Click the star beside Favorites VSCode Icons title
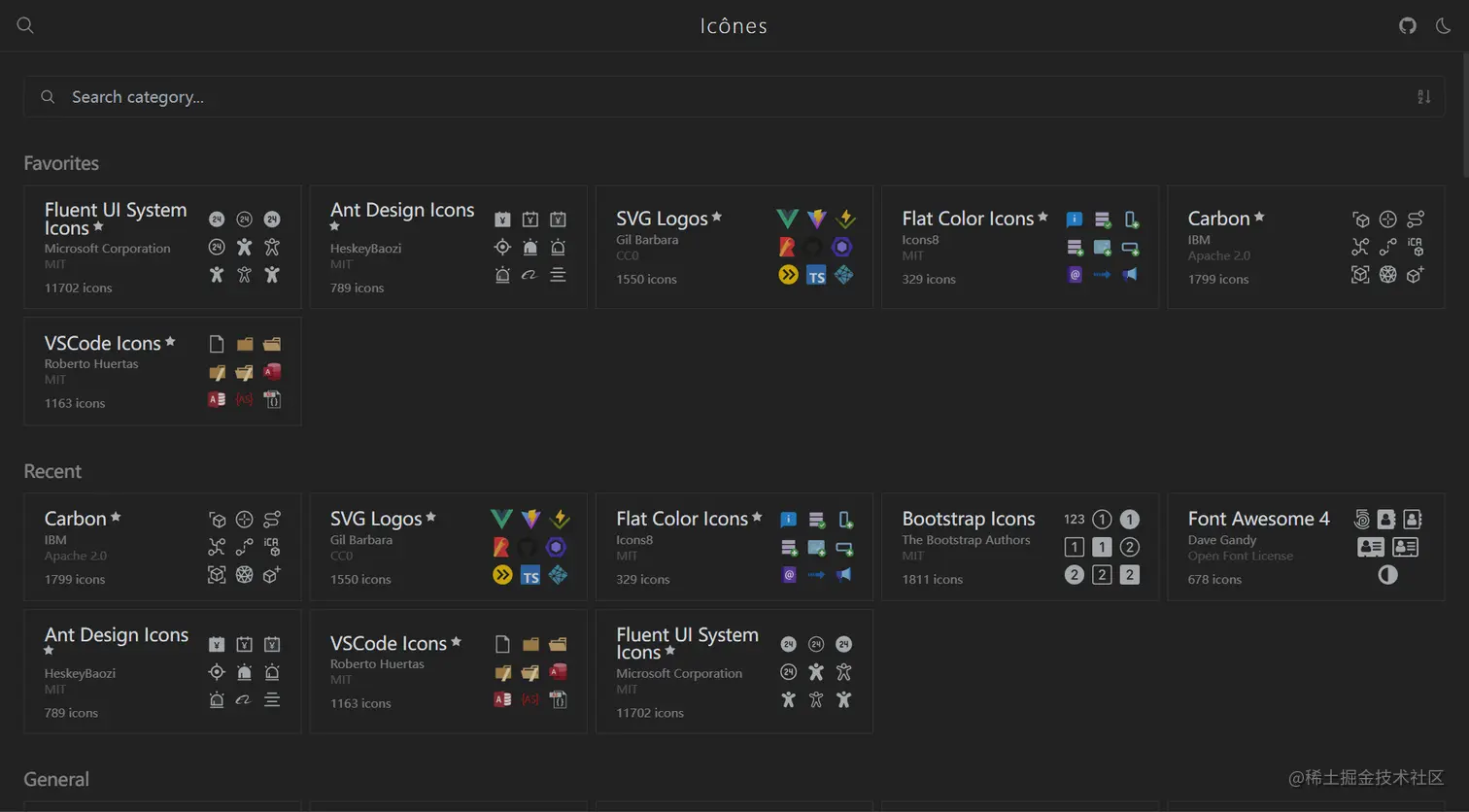This screenshot has width=1469, height=812. coord(170,341)
